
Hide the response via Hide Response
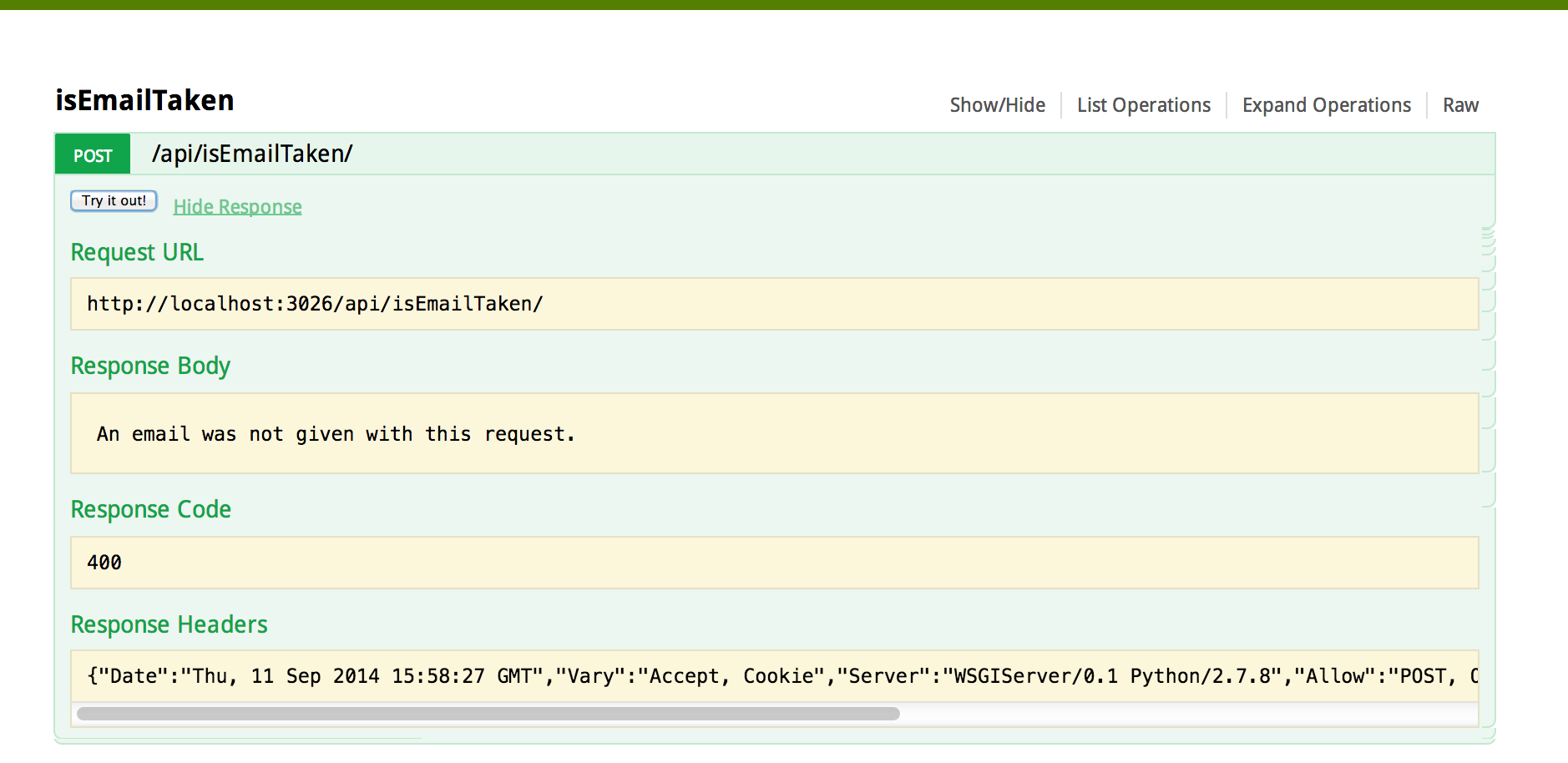[x=237, y=207]
